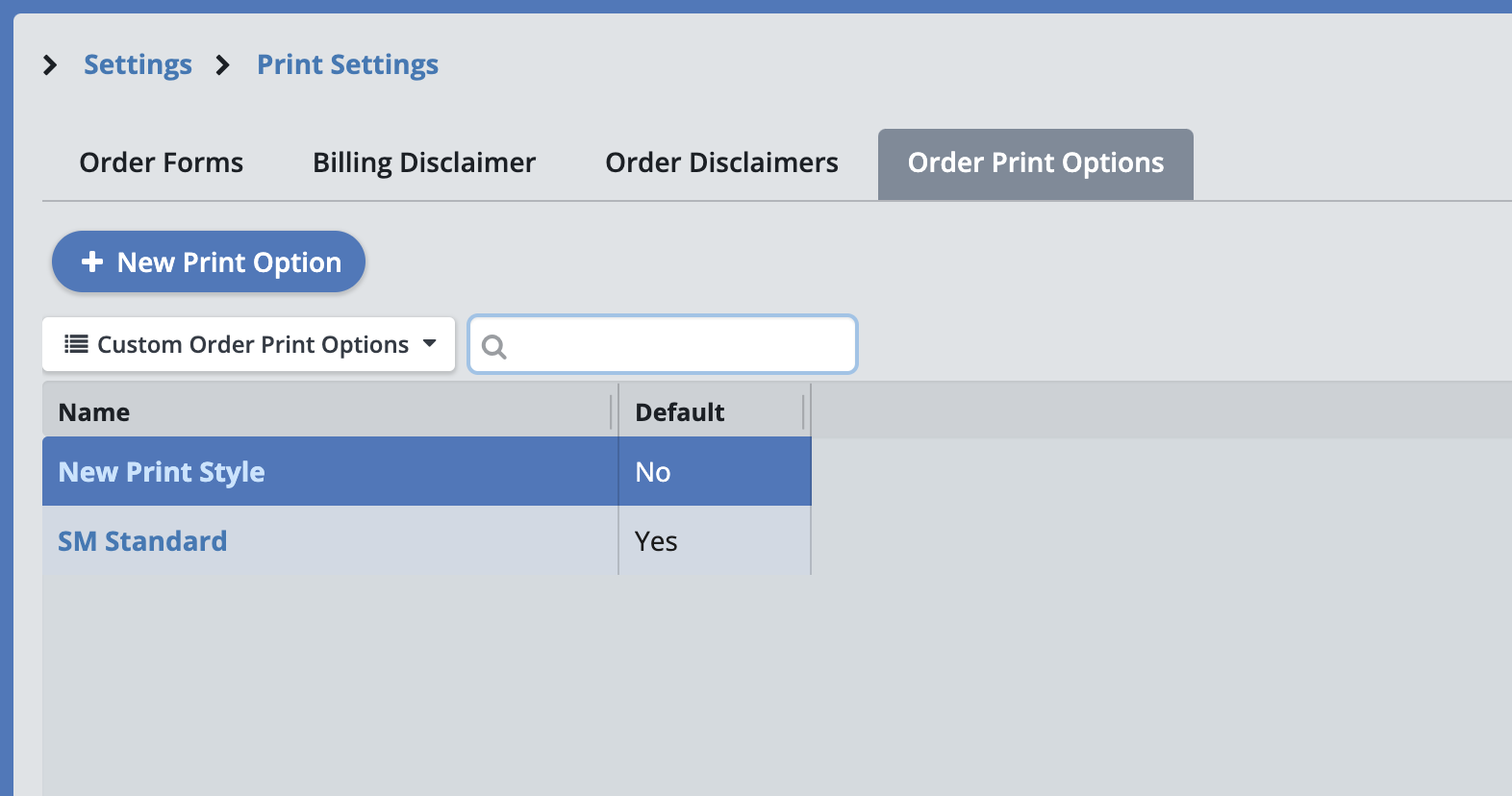Click the dropdown caret arrow on list selector
1512x796 pixels.
(x=430, y=343)
